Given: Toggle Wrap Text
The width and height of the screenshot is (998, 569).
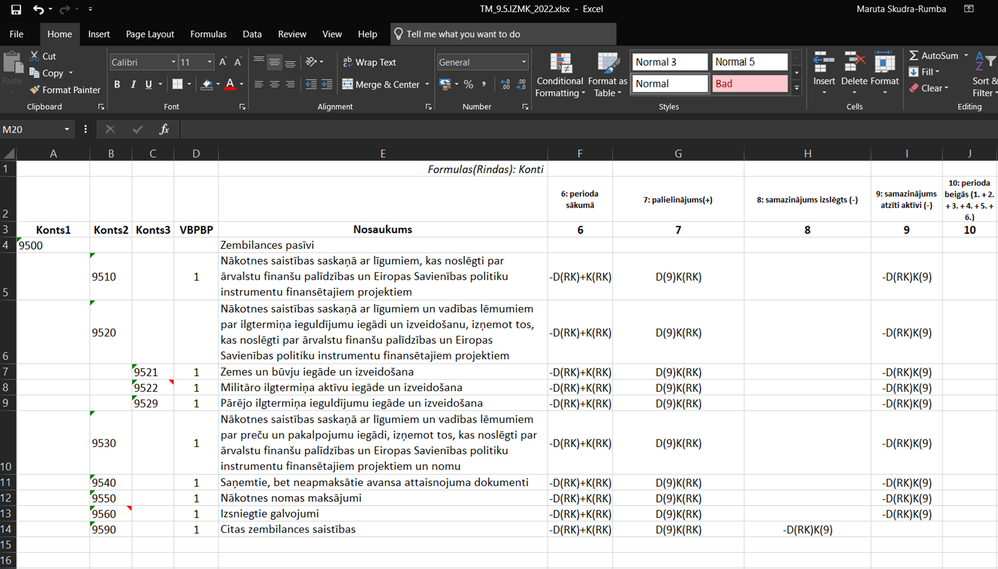Looking at the screenshot, I should pyautogui.click(x=369, y=62).
